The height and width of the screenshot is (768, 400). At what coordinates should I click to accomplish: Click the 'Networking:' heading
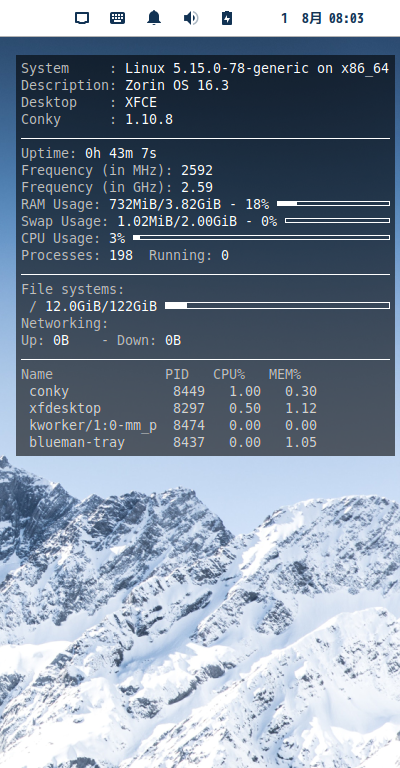(x=65, y=324)
